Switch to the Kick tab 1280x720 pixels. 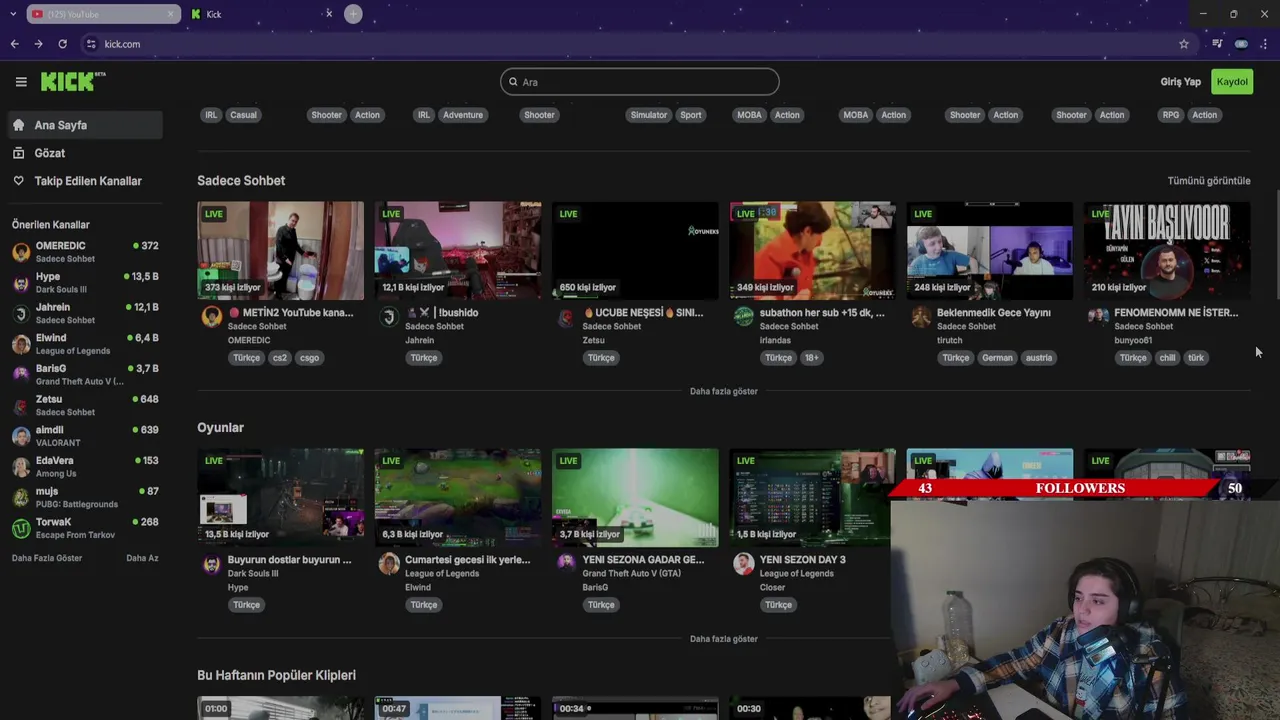[x=263, y=14]
